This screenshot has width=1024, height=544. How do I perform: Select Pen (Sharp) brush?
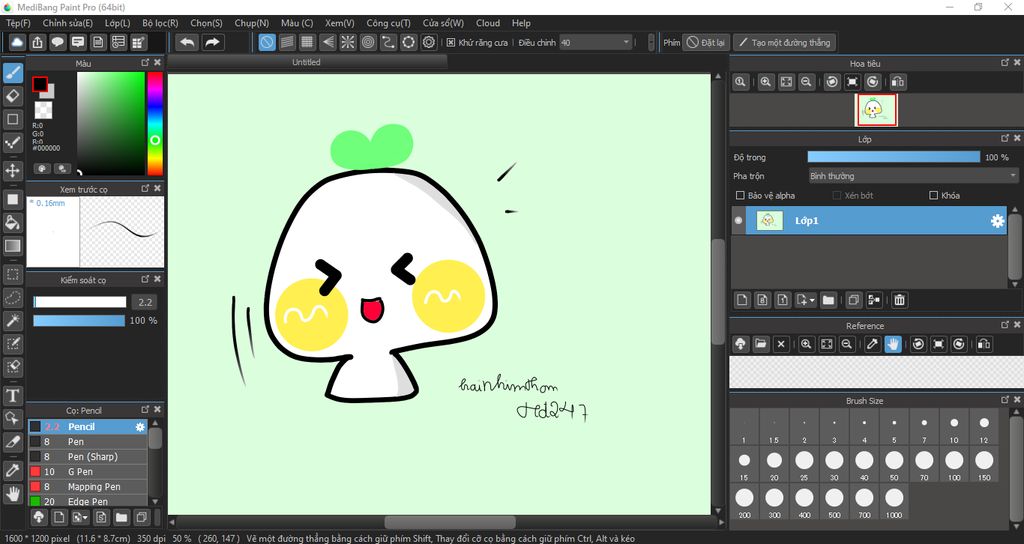[x=88, y=456]
